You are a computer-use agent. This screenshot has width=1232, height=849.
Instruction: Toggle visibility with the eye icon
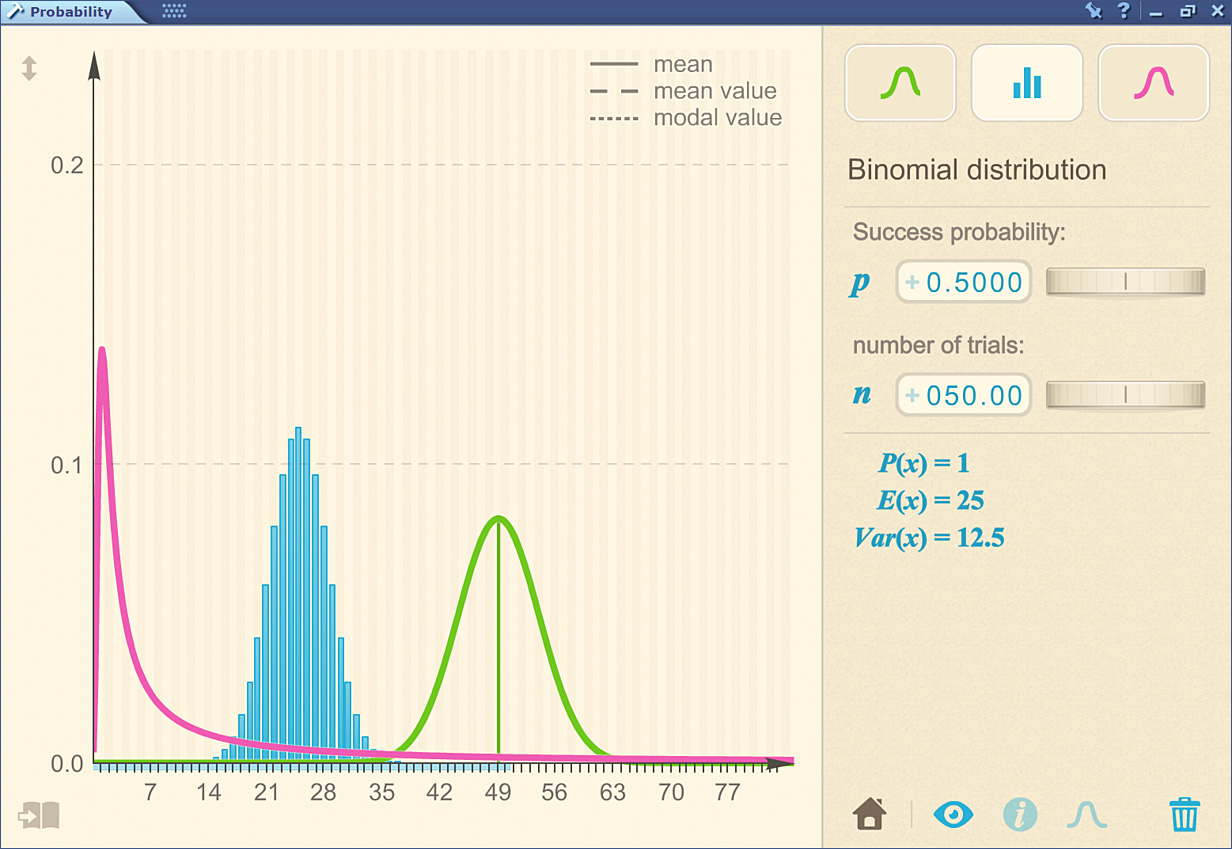click(952, 814)
